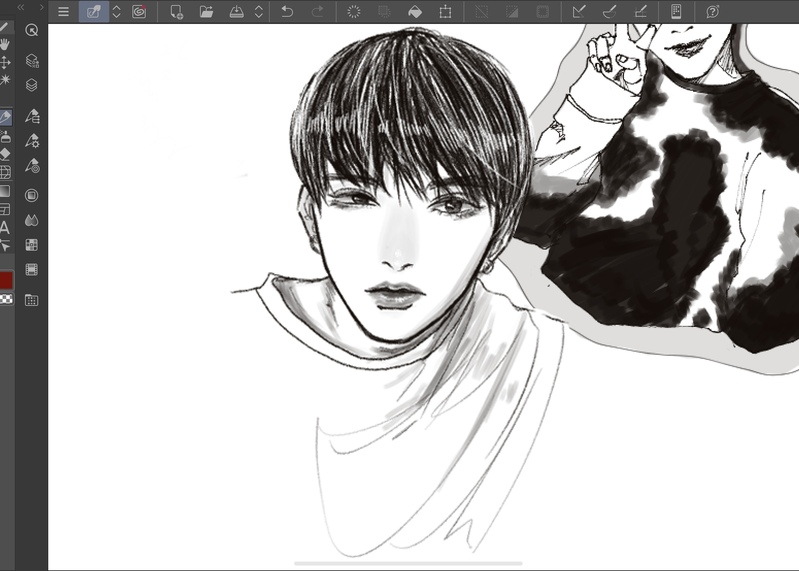Select the Gradient tool

5,191
